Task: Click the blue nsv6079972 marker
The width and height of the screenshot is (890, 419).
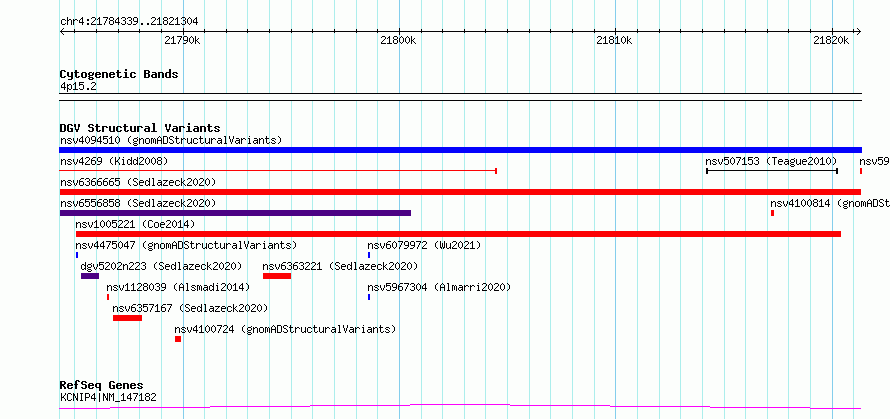Action: coord(369,255)
